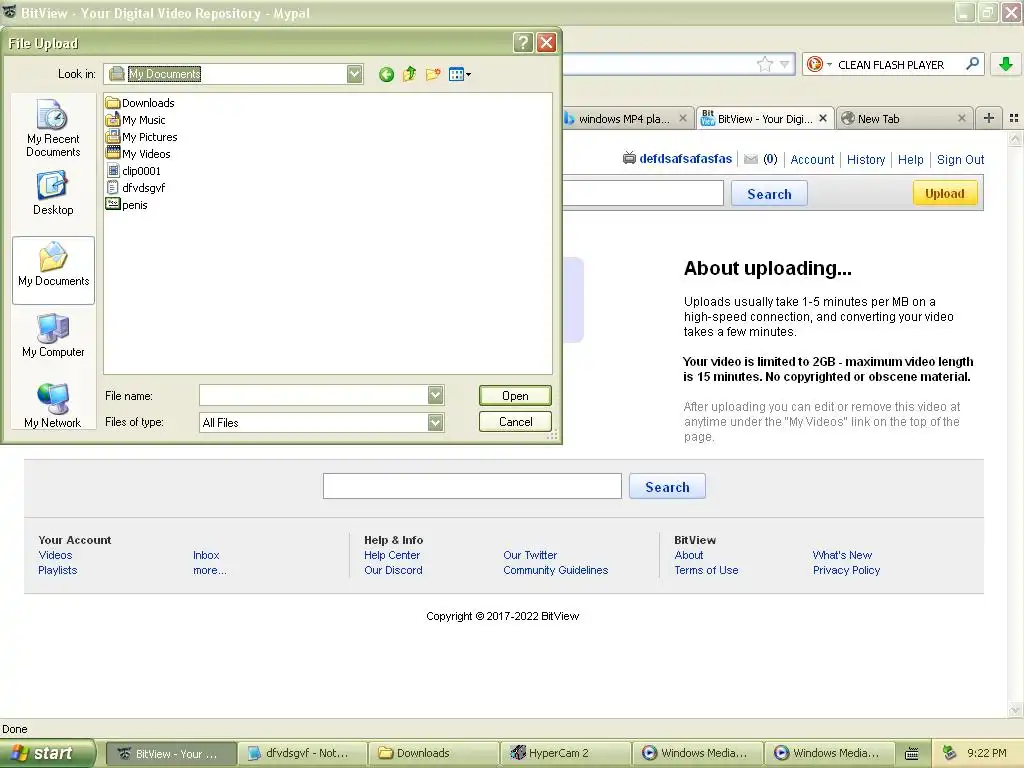
Task: Open Terms of Use footer link
Action: [x=706, y=570]
